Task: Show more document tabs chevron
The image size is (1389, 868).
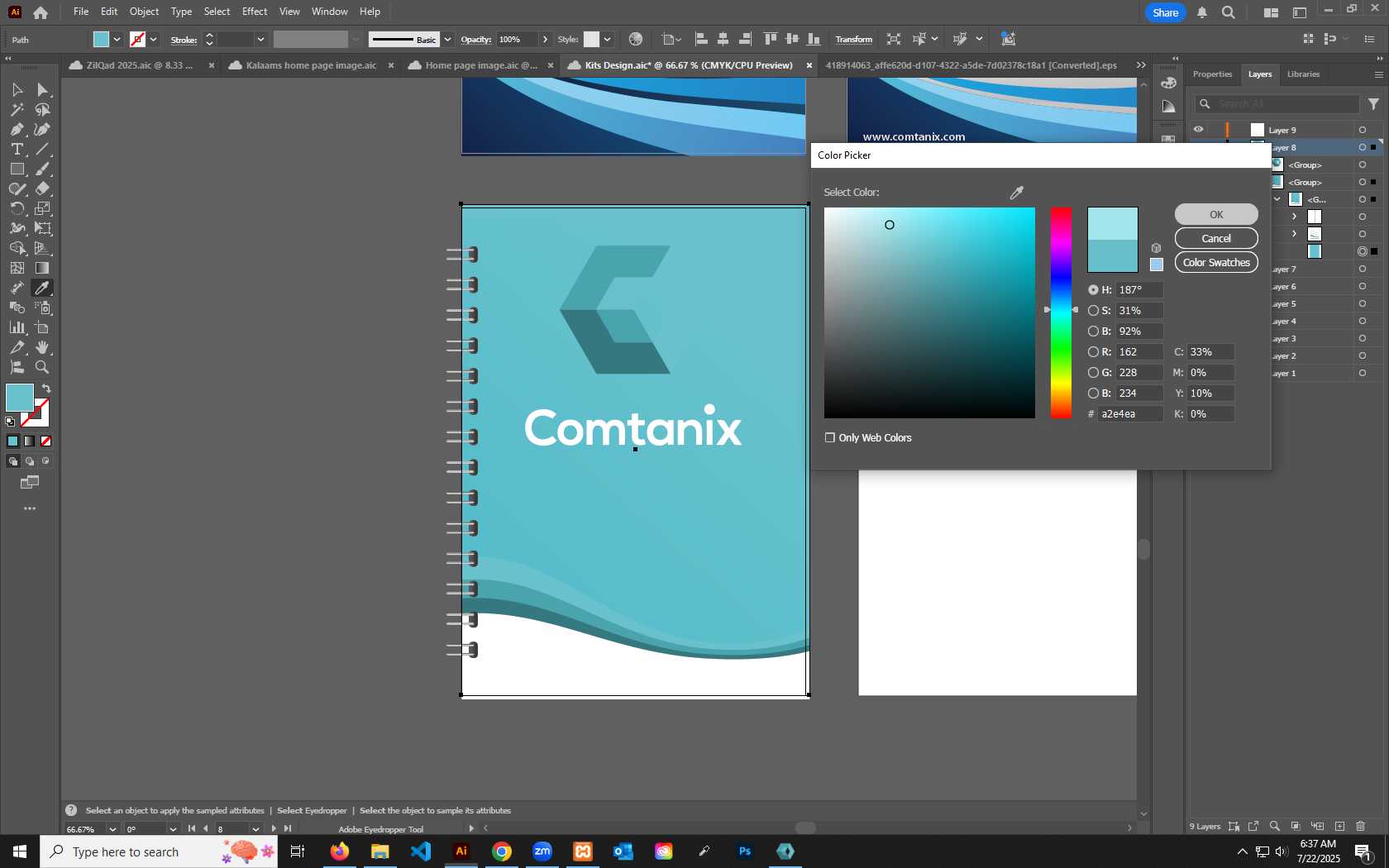Action: [1141, 65]
